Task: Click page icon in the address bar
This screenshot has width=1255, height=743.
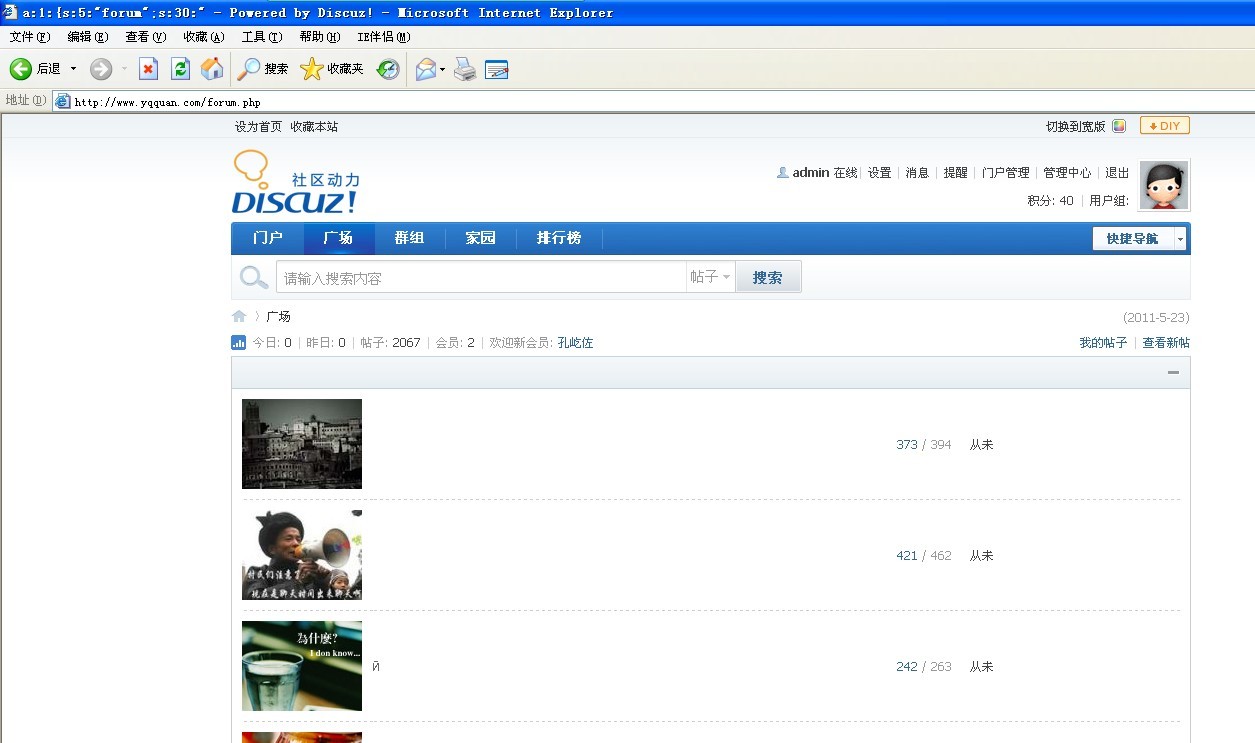Action: coord(63,101)
